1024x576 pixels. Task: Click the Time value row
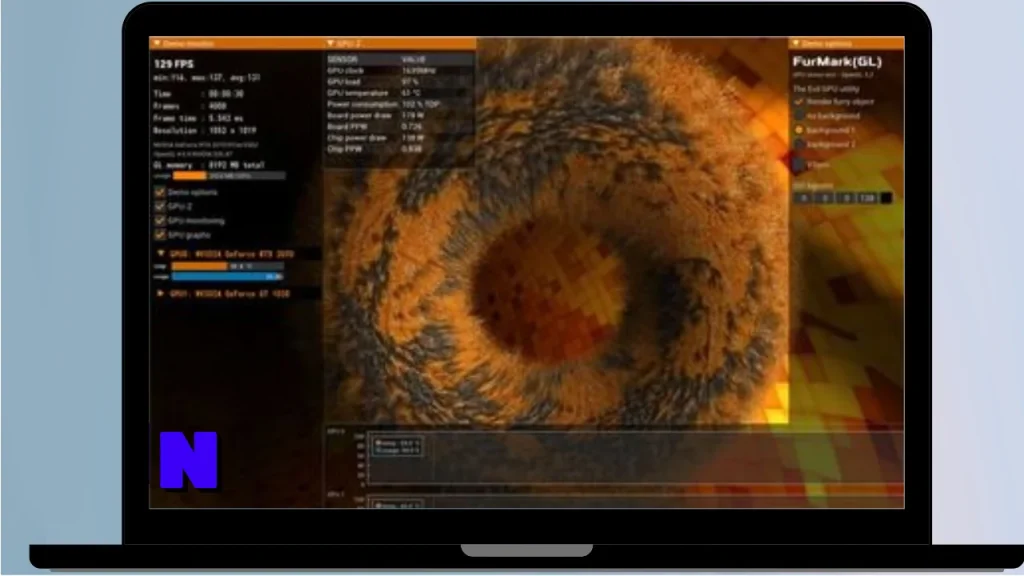[199, 94]
